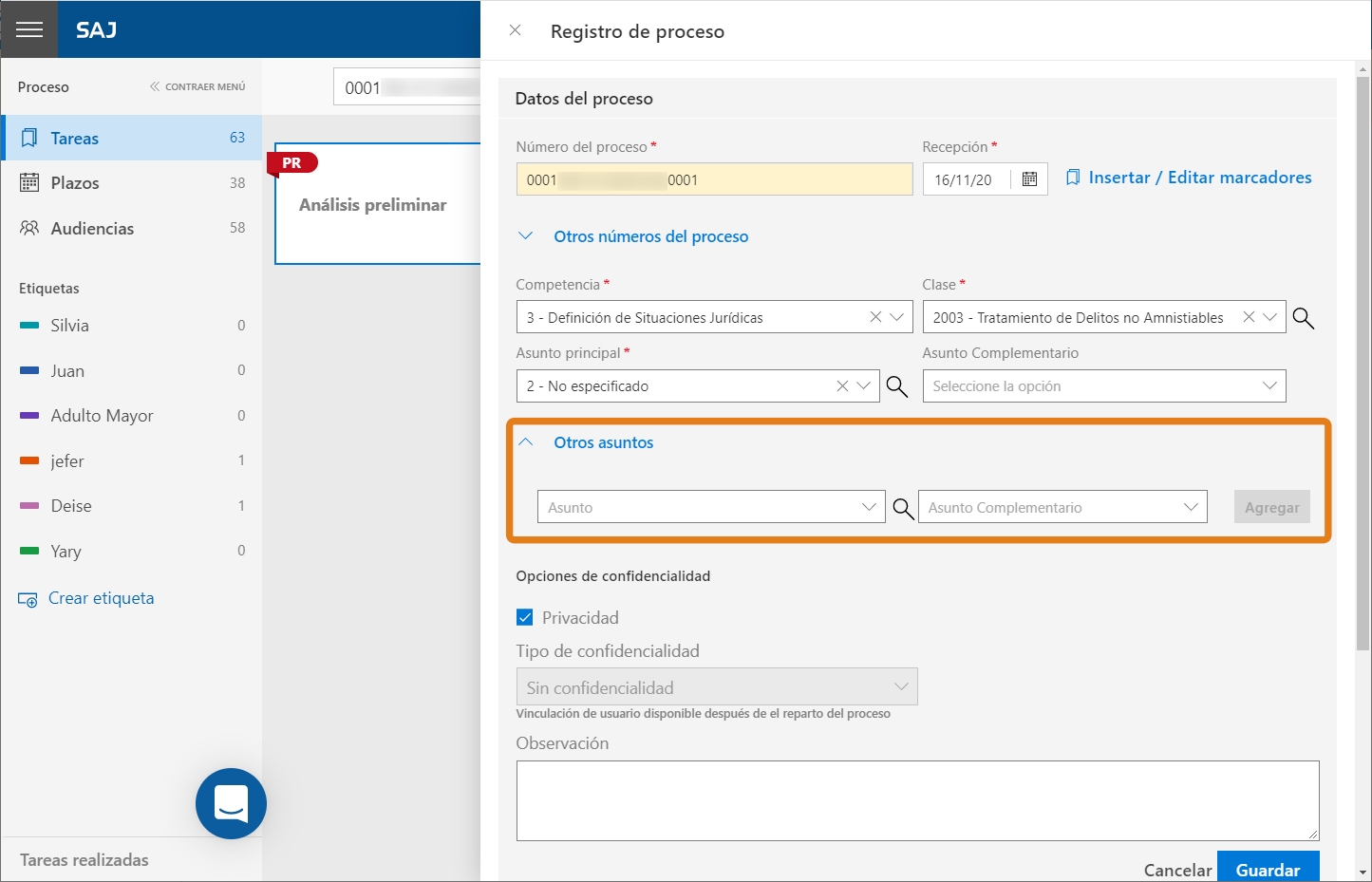Viewport: 1372px width, 882px height.
Task: Clear the Clase selection
Action: pyautogui.click(x=1249, y=317)
